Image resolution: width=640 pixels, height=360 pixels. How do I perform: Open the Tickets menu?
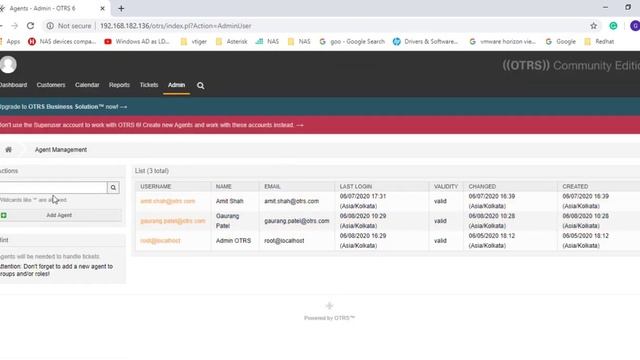coord(149,85)
